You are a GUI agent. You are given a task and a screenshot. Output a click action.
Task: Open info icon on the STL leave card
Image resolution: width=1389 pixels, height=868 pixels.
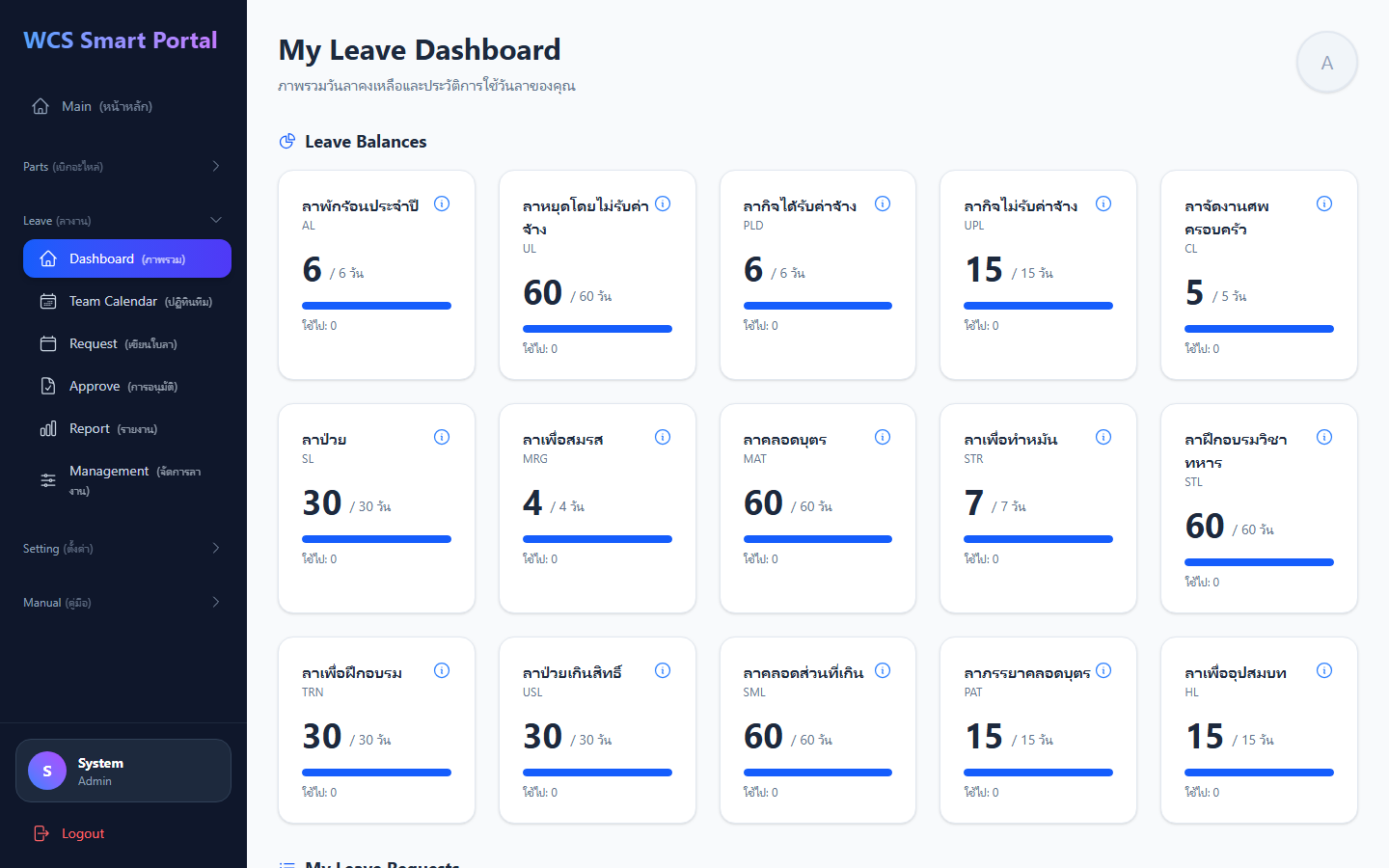point(1324,437)
